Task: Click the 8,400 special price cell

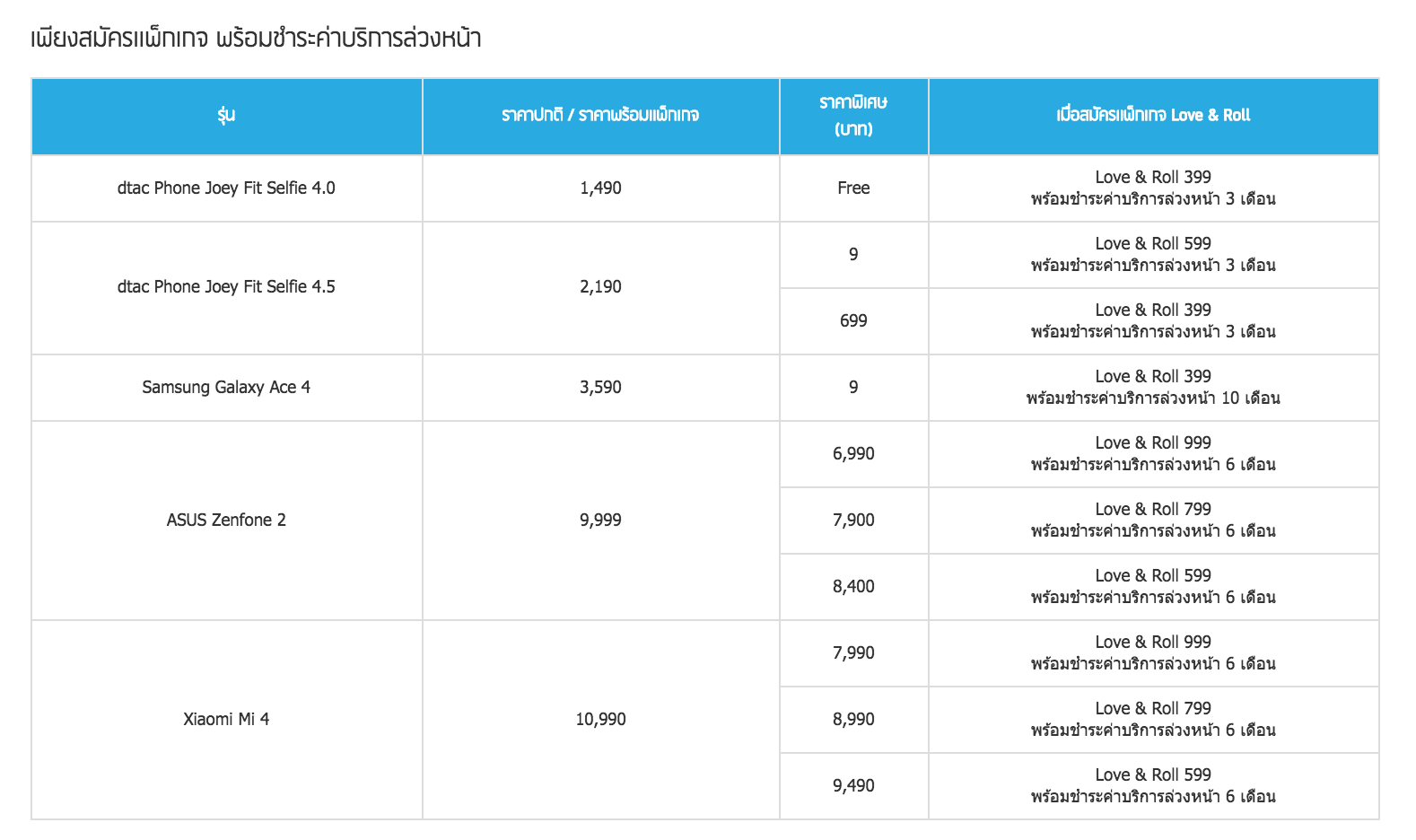Action: point(853,587)
